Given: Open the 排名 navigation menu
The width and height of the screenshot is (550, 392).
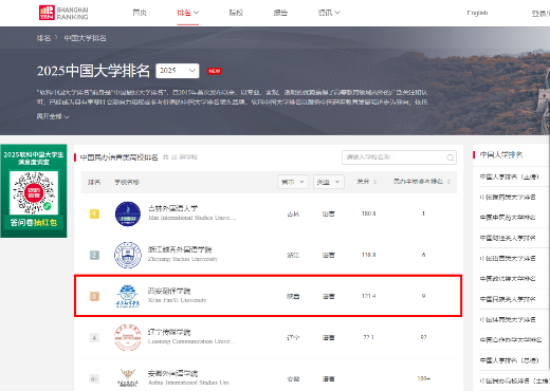Looking at the screenshot, I should [188, 13].
